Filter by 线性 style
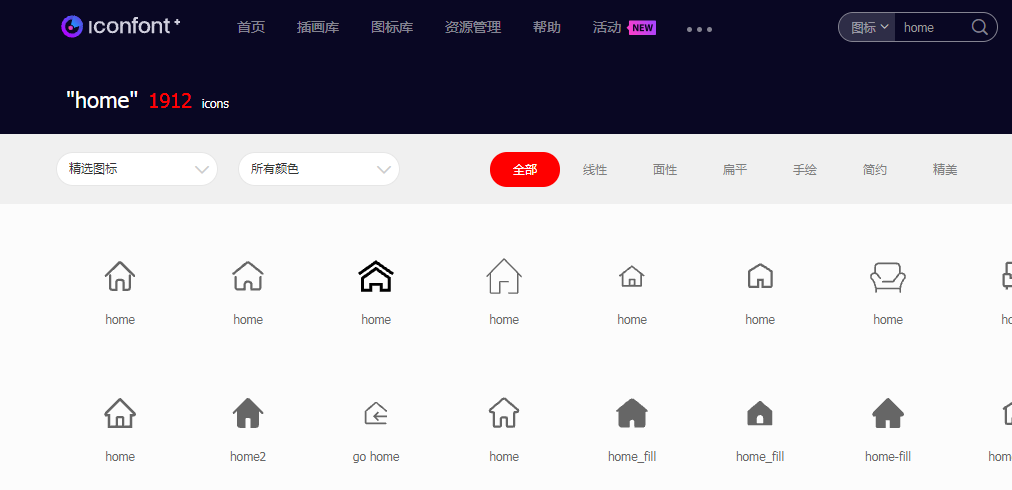 point(595,170)
